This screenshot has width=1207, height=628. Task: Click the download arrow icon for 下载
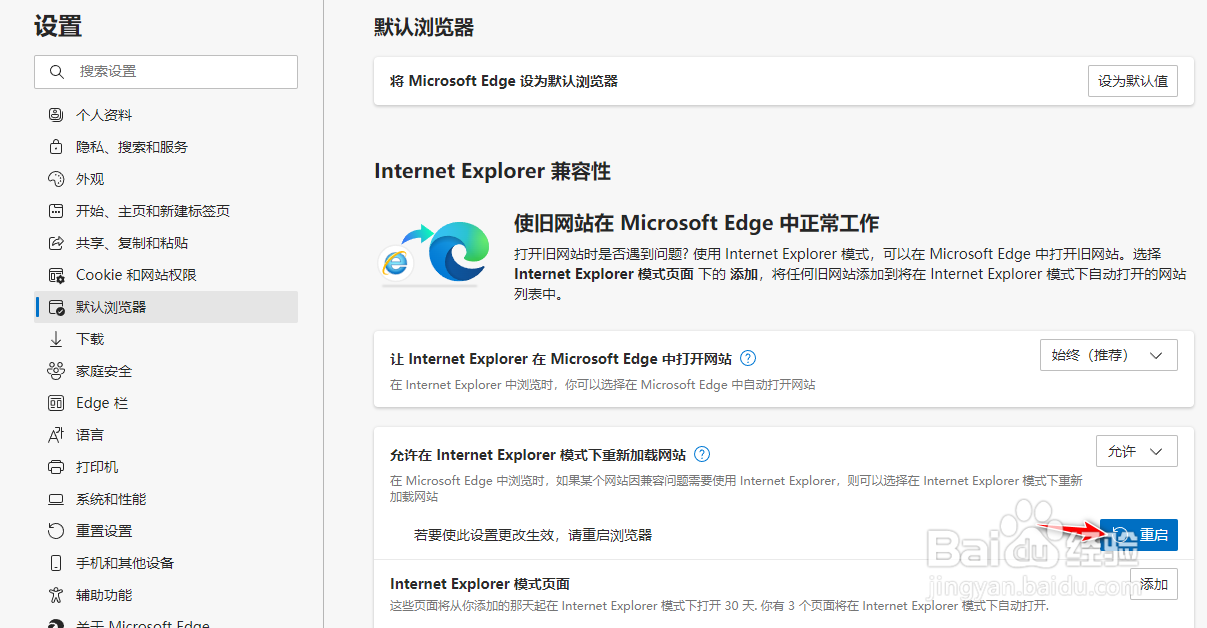point(56,339)
